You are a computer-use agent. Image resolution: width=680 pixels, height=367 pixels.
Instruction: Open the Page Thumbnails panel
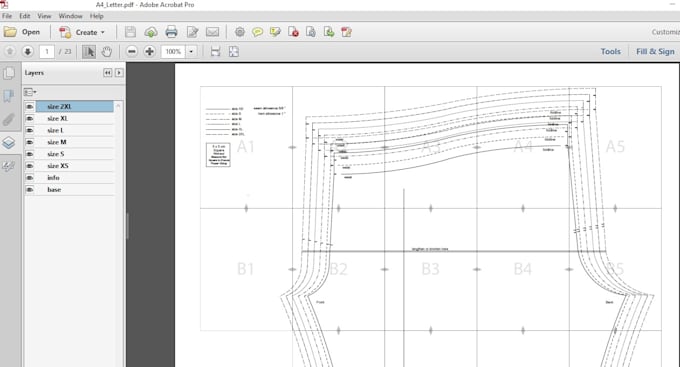pyautogui.click(x=9, y=73)
